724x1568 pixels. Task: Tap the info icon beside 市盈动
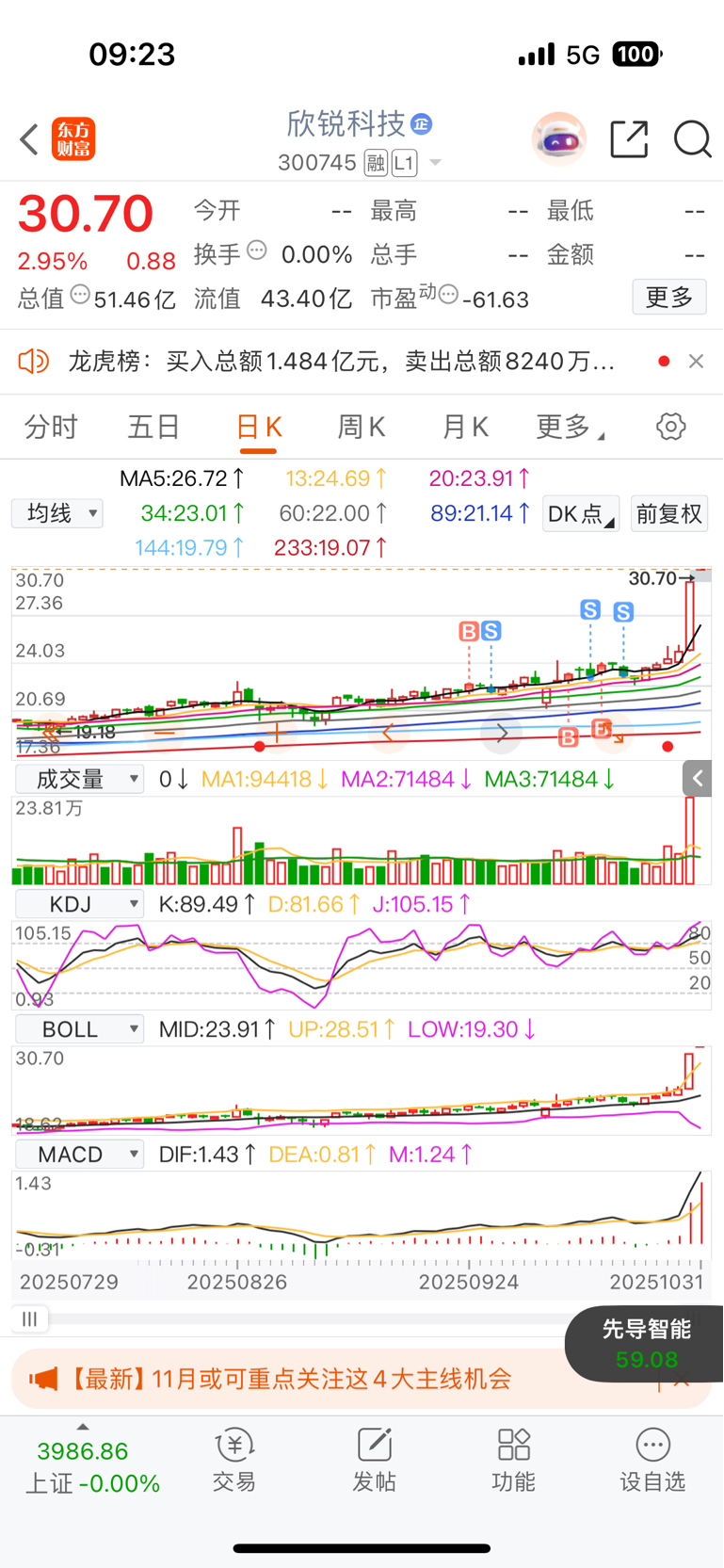coord(449,295)
